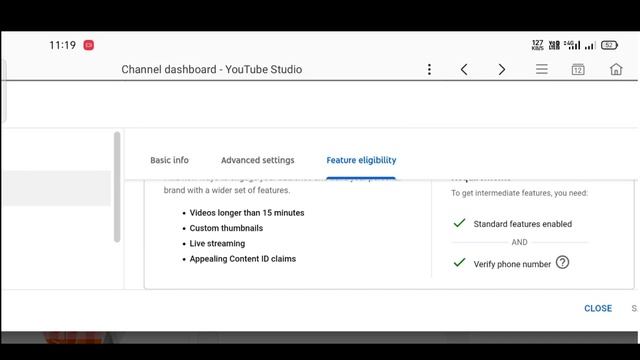This screenshot has height=360, width=640.
Task: Click the highlighted item in left sidebar
Action: click(56, 188)
